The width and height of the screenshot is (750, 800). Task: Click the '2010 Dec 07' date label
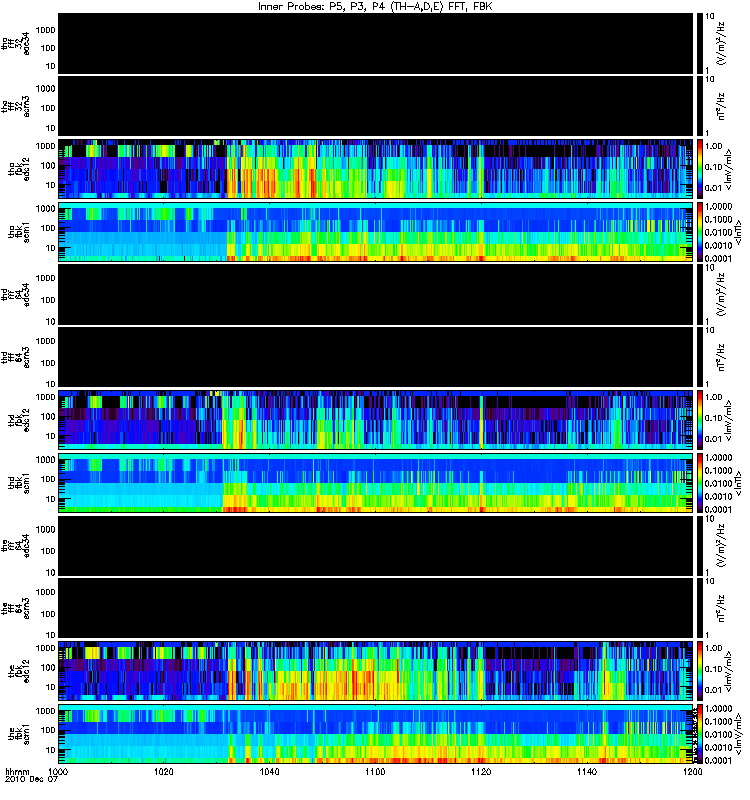[x=32, y=779]
